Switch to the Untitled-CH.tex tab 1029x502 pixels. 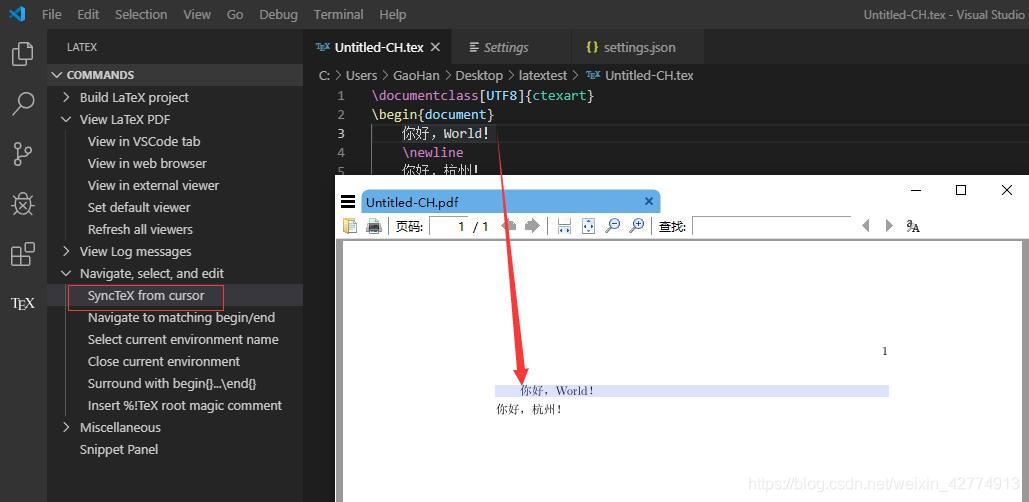(x=379, y=47)
